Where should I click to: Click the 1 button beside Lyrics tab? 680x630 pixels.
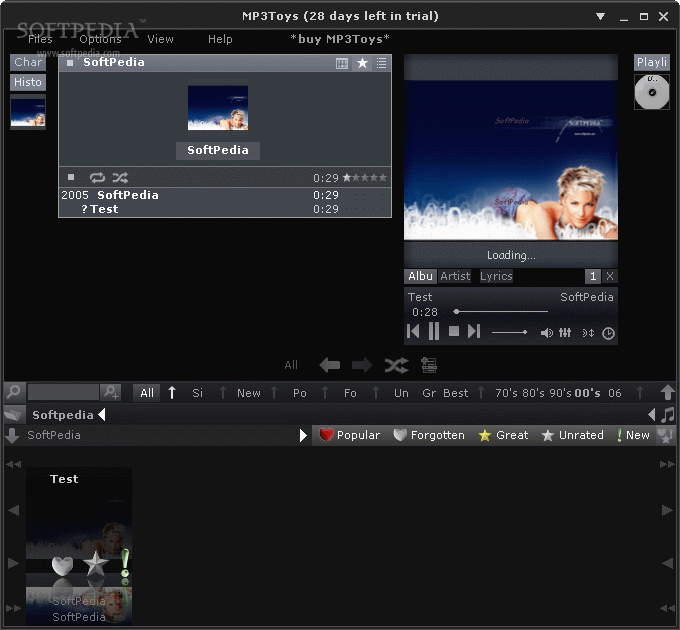coord(592,276)
